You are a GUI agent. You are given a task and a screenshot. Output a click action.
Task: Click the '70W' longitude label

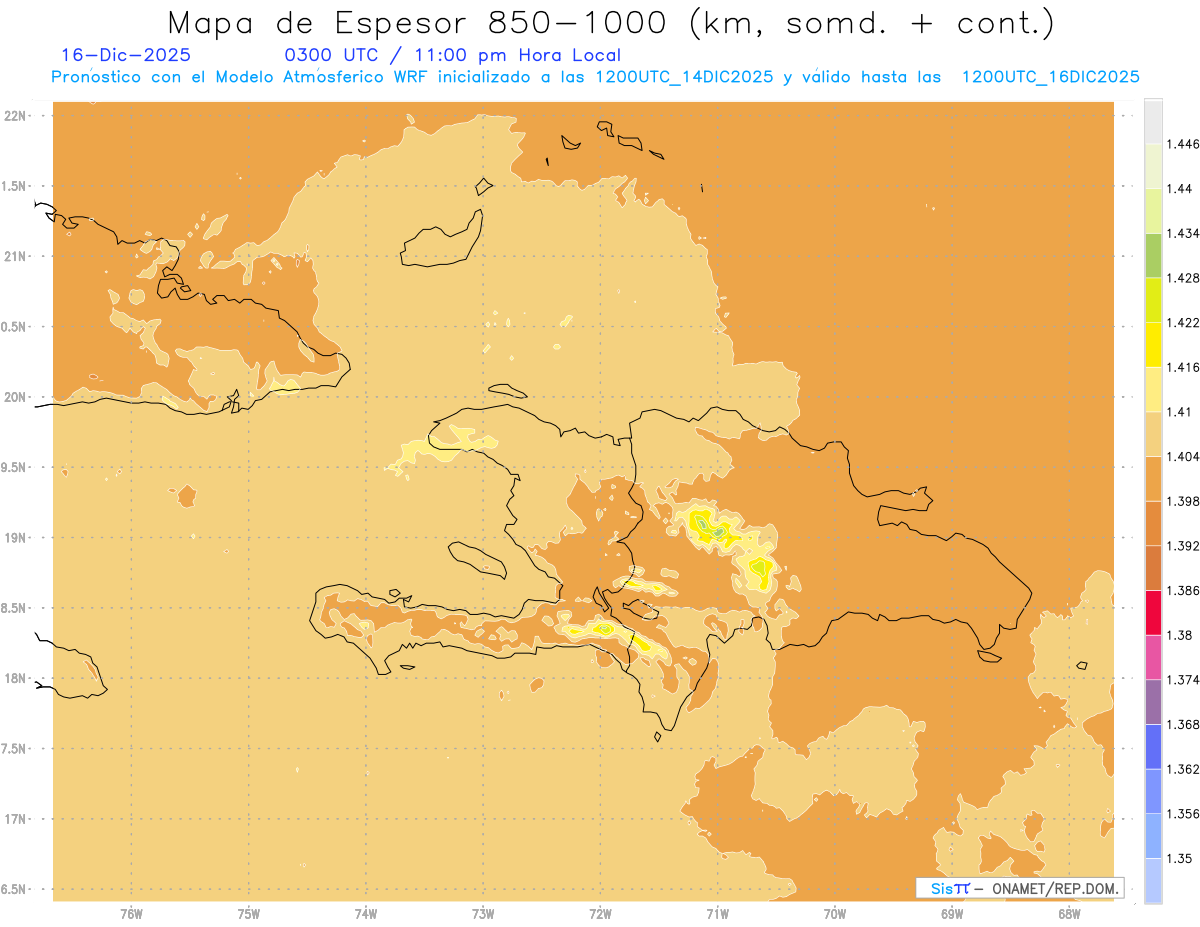[x=835, y=913]
